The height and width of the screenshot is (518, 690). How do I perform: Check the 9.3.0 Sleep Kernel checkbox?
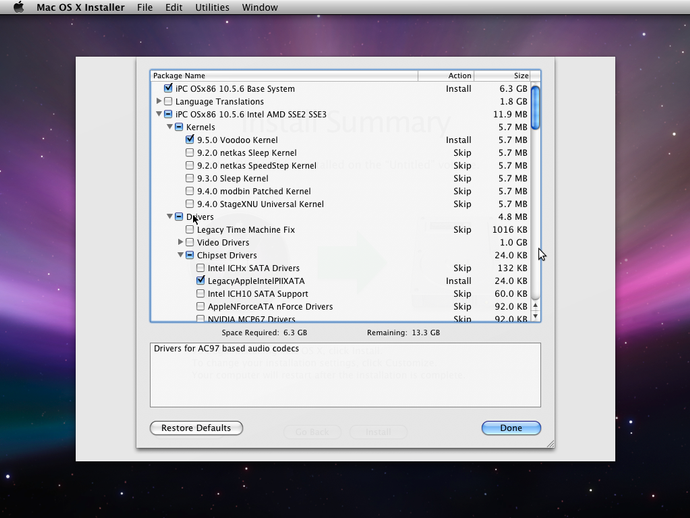click(190, 178)
